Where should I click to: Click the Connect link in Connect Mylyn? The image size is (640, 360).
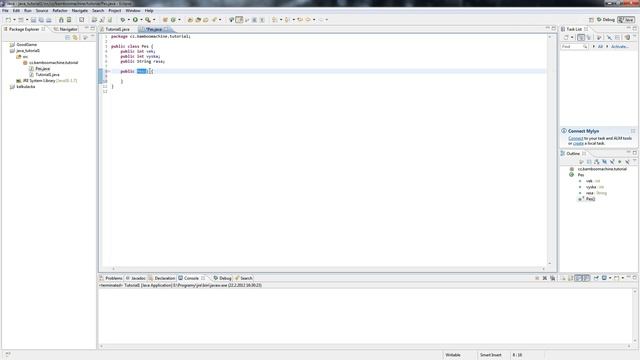pyautogui.click(x=576, y=138)
